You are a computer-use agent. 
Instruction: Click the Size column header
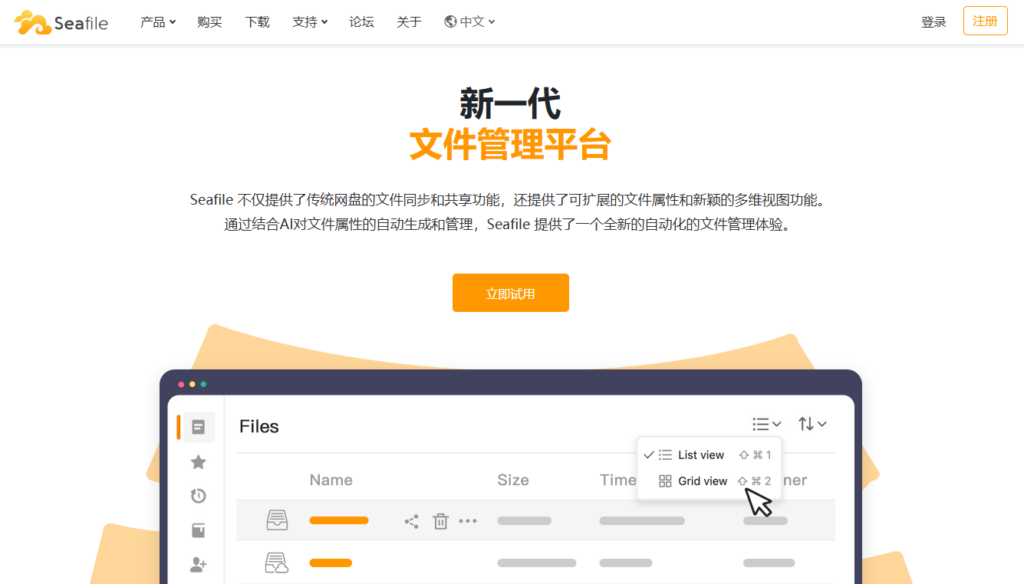click(513, 480)
